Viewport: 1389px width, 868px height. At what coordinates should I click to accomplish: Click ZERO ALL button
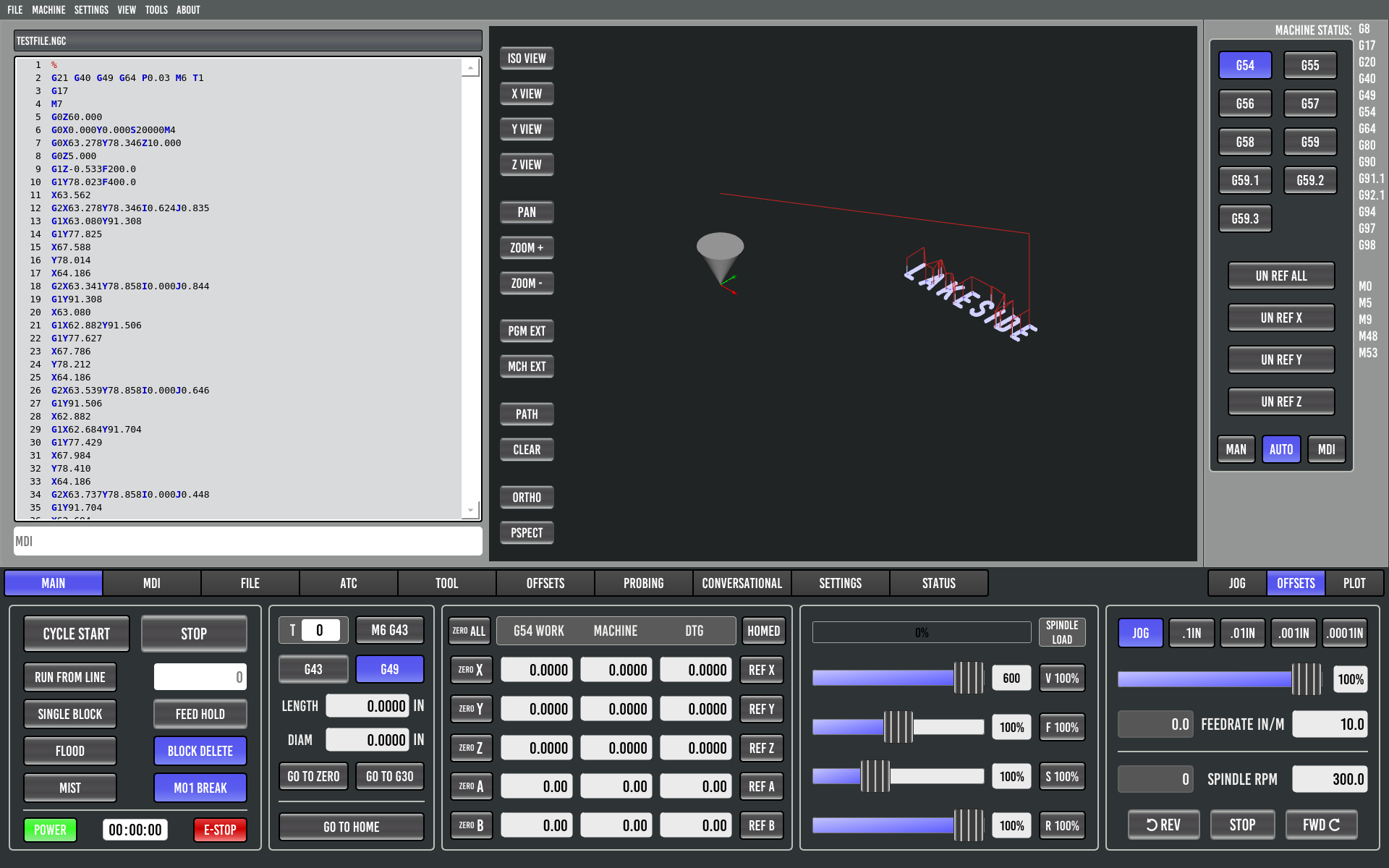470,631
